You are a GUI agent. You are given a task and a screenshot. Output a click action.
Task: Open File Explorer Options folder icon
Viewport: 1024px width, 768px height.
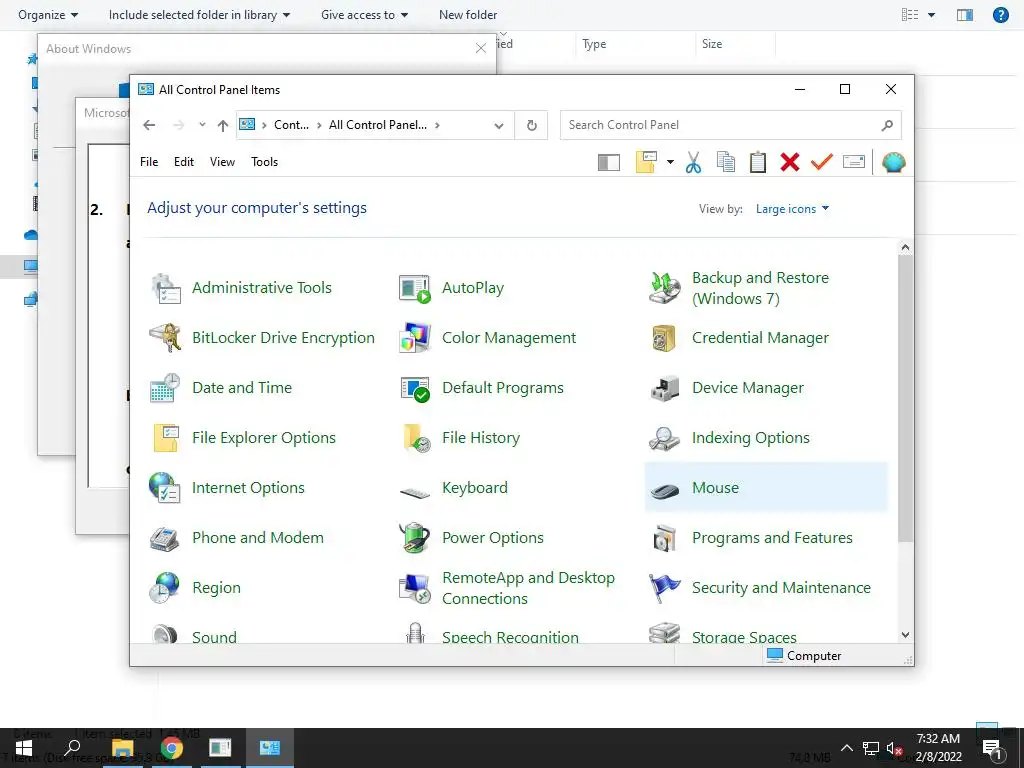pos(165,438)
